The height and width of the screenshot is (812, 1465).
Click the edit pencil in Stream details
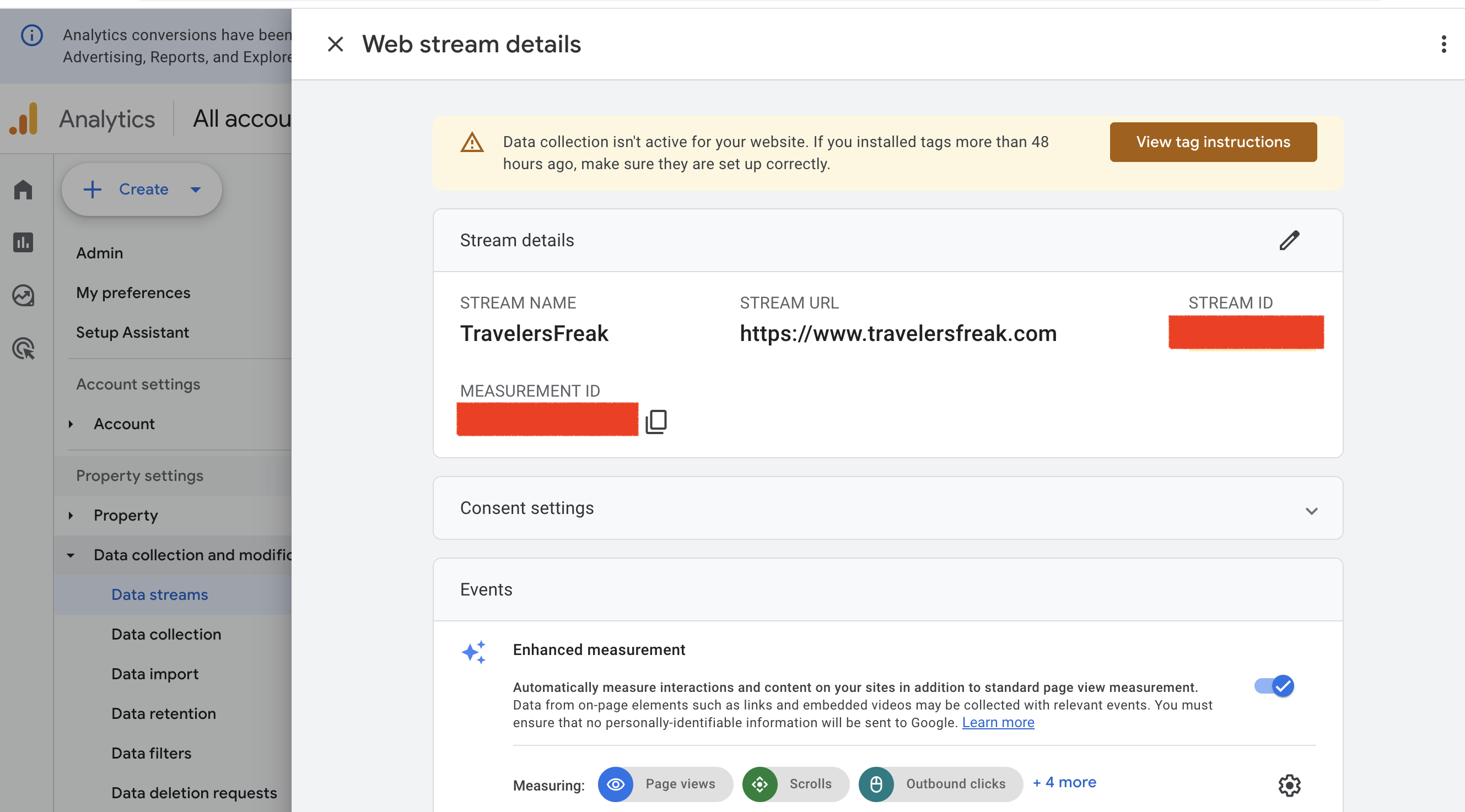(x=1289, y=240)
